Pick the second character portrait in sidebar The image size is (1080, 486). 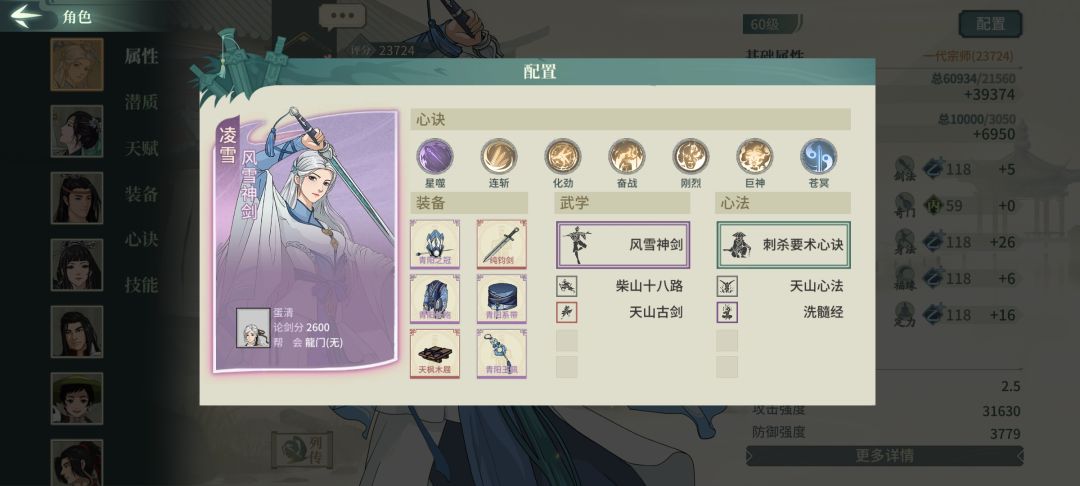(x=76, y=131)
